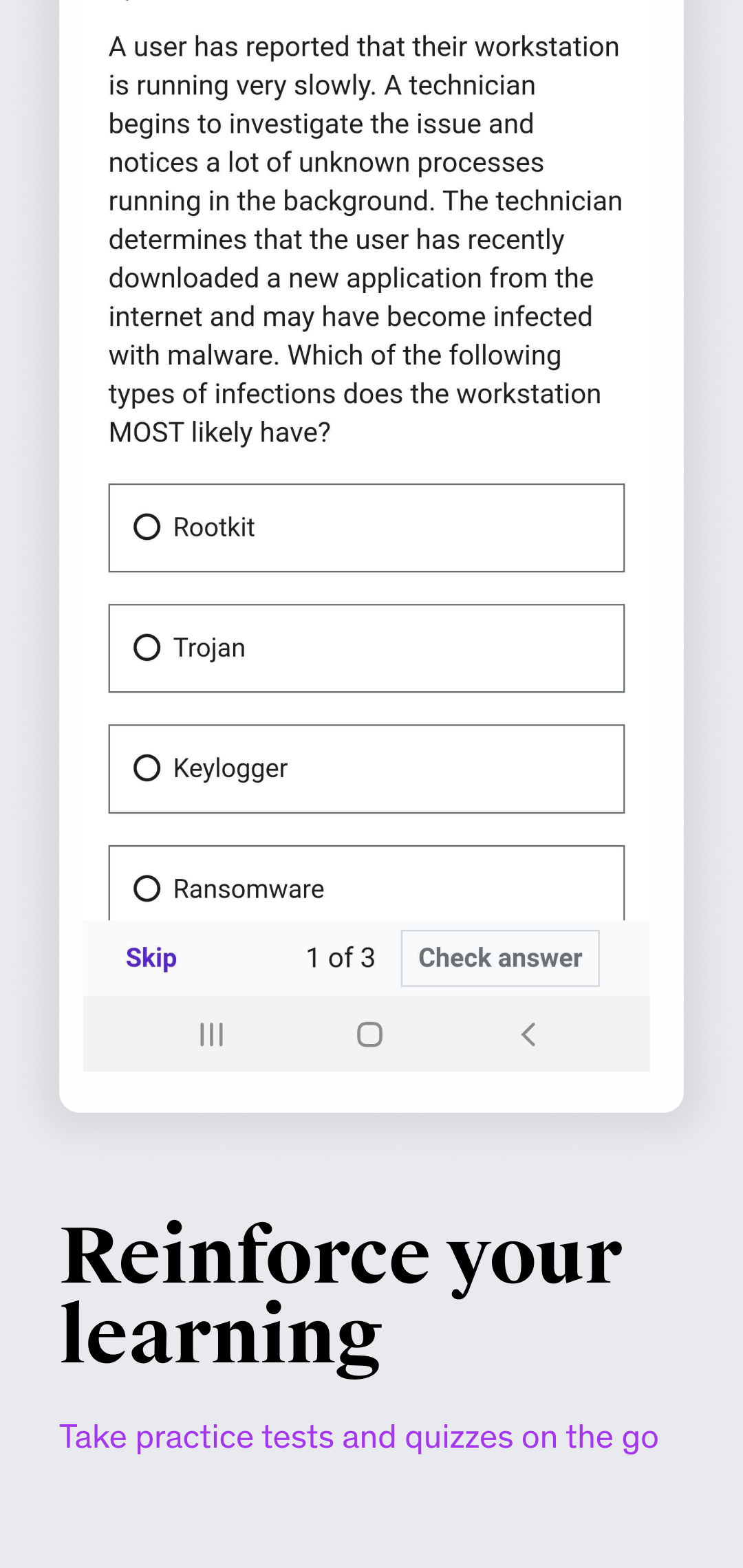The width and height of the screenshot is (743, 1568).
Task: Click the word 'malware' in the question
Action: [222, 356]
